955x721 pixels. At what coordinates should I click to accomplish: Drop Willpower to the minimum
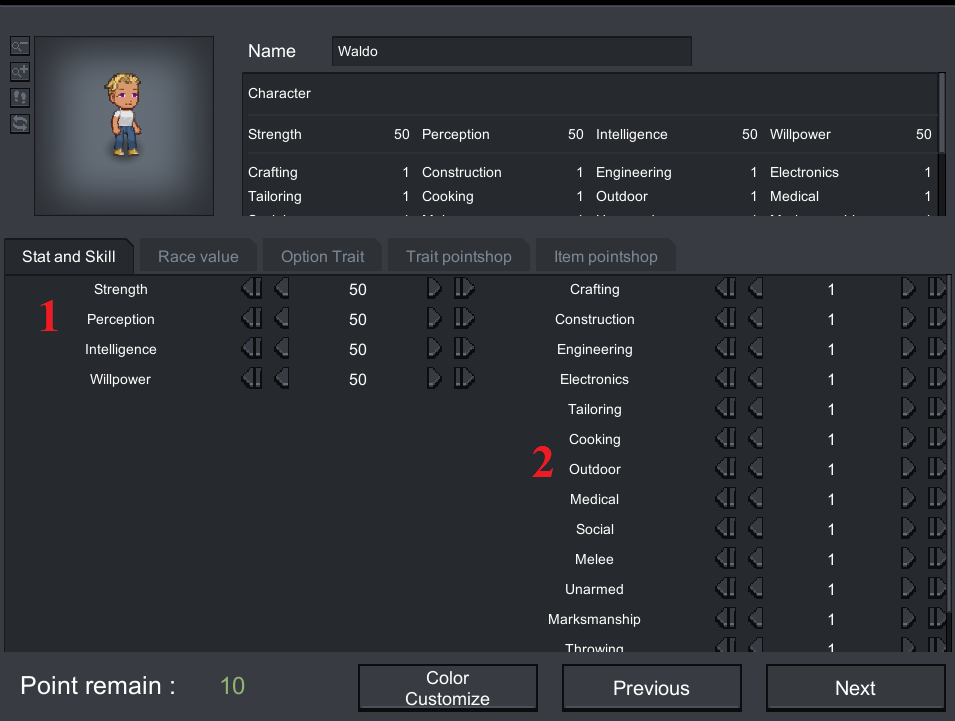click(251, 379)
